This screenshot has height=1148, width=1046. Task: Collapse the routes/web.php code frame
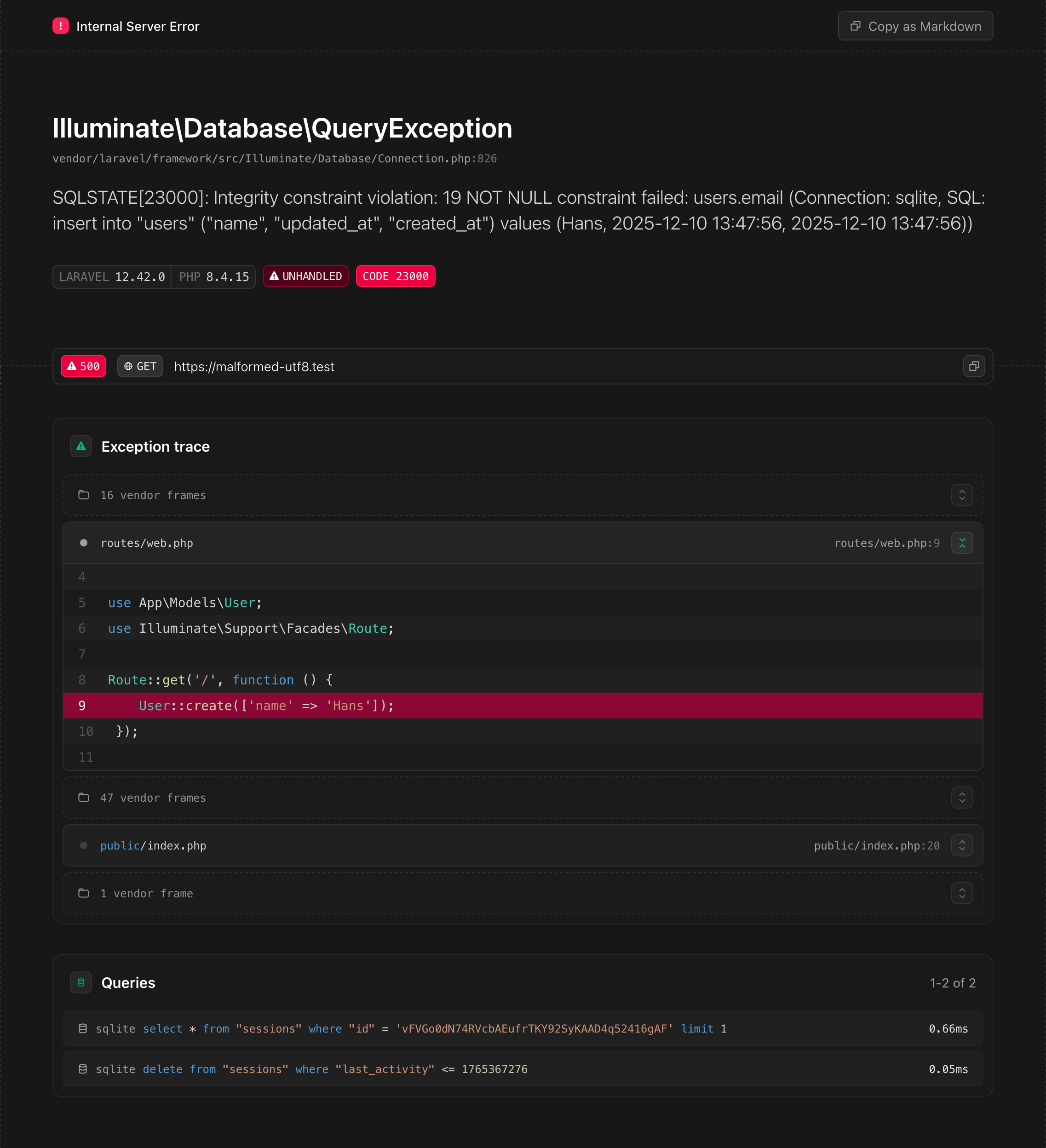tap(962, 543)
